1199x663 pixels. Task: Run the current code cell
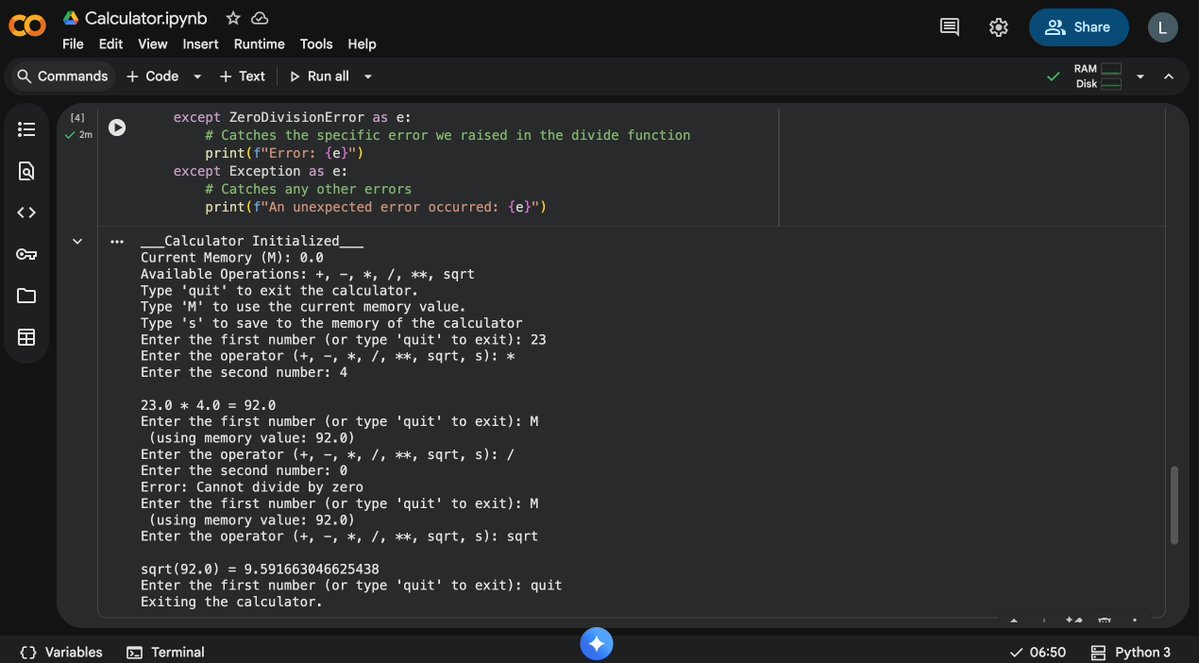[x=117, y=126]
